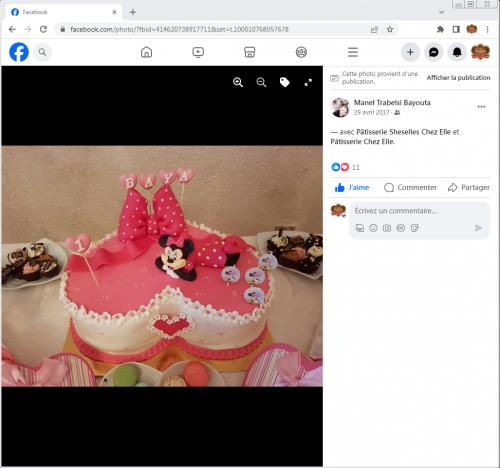Go back in browser history
The image size is (500, 468).
click(12, 29)
